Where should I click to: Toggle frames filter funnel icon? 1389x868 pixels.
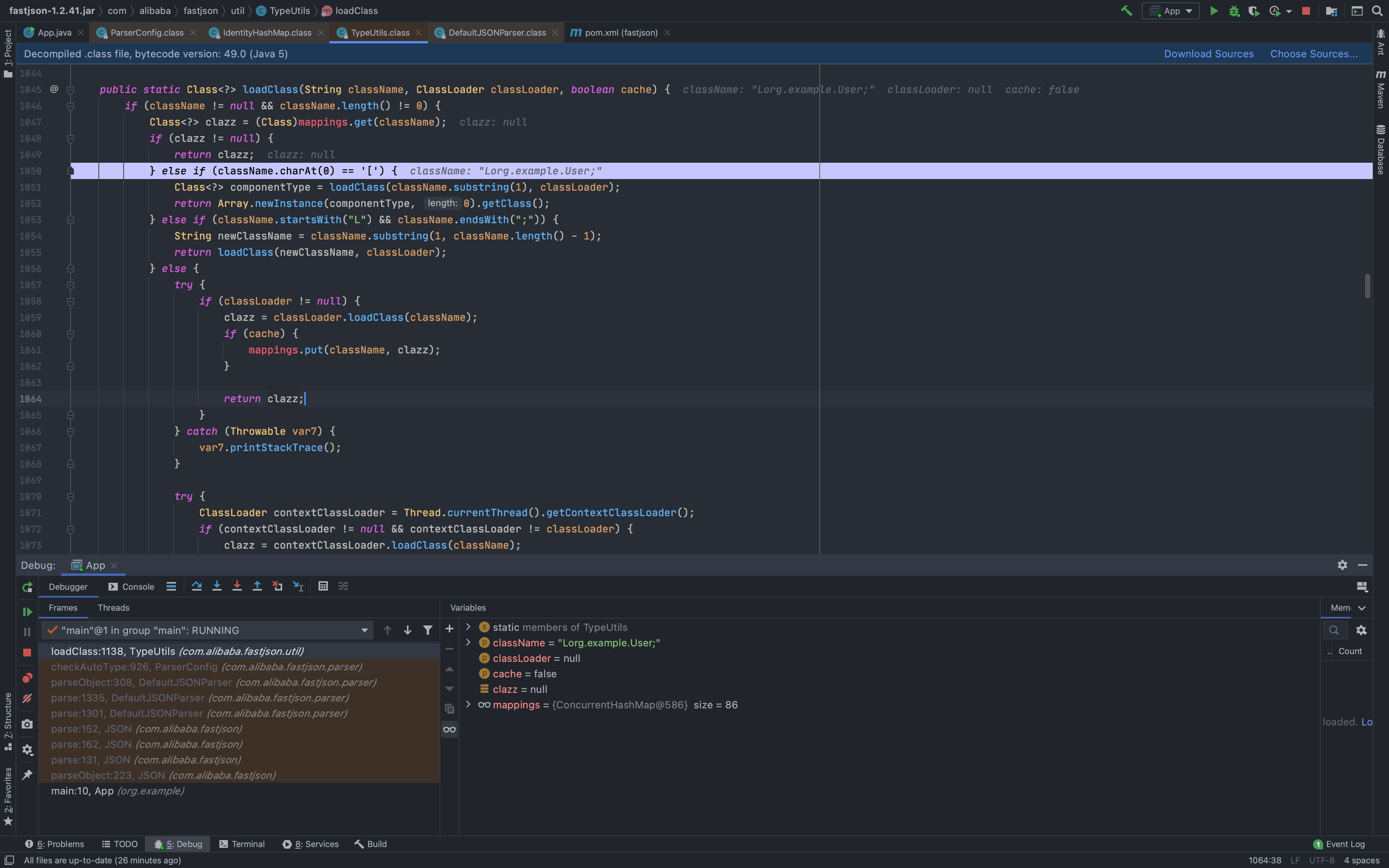pyautogui.click(x=427, y=630)
